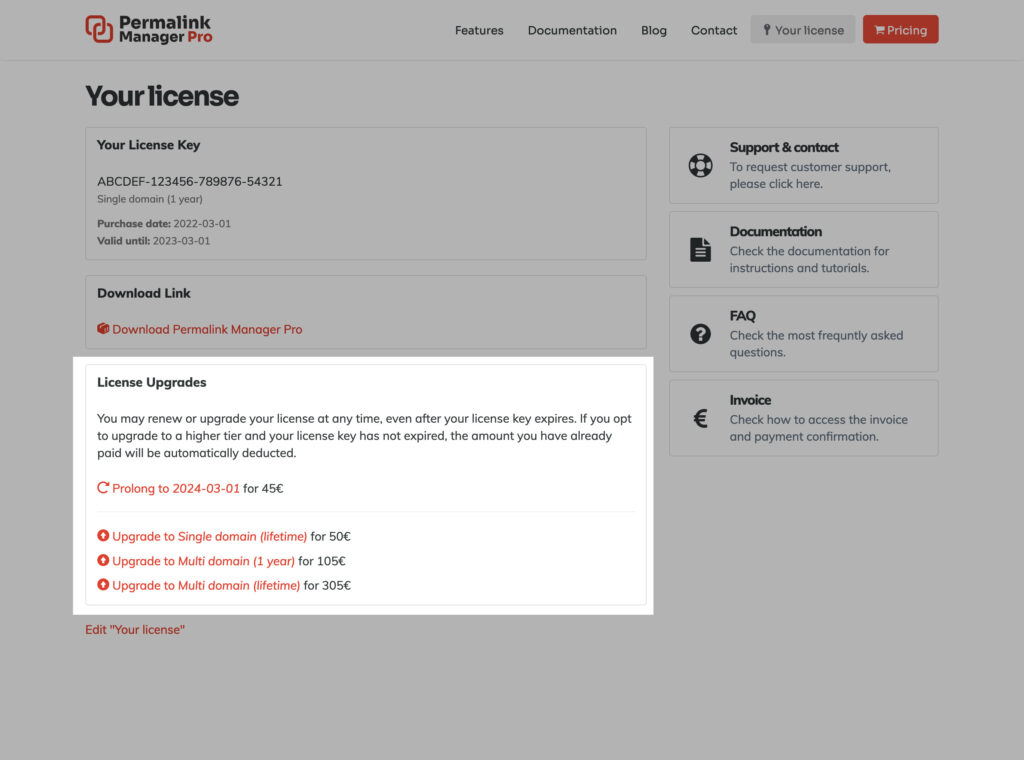1024x760 pixels.
Task: Open the Support & contact card heading
Action: (784, 148)
